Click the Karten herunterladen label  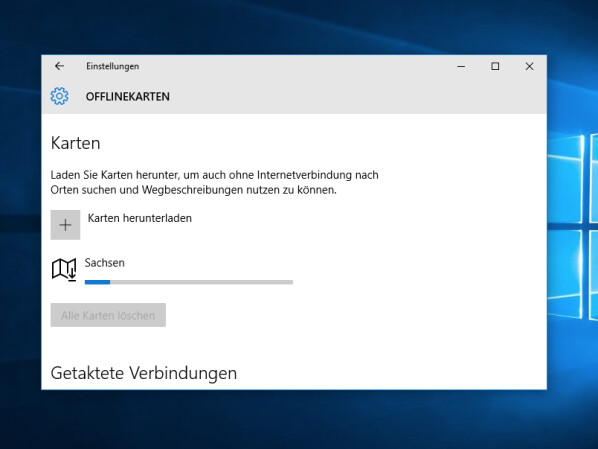point(140,218)
